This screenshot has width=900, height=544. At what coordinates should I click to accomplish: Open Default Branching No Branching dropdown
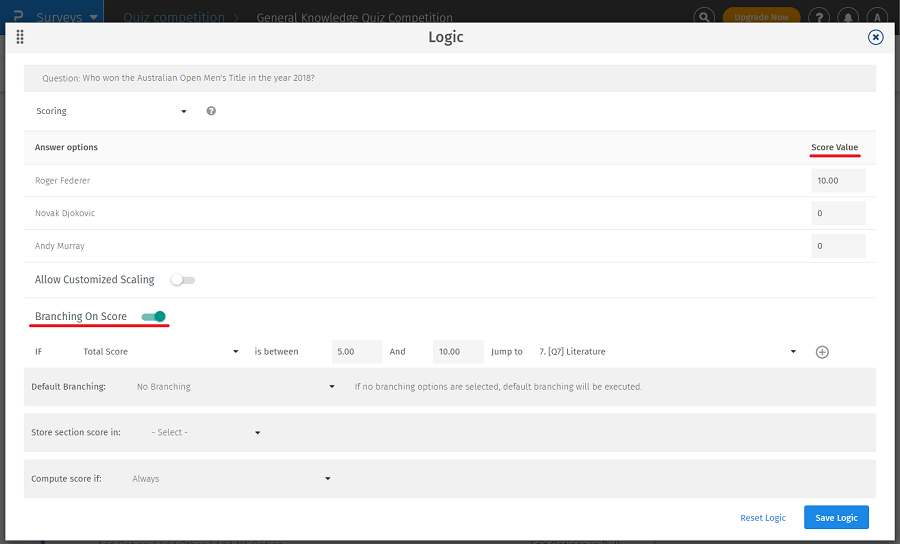[x=235, y=386]
